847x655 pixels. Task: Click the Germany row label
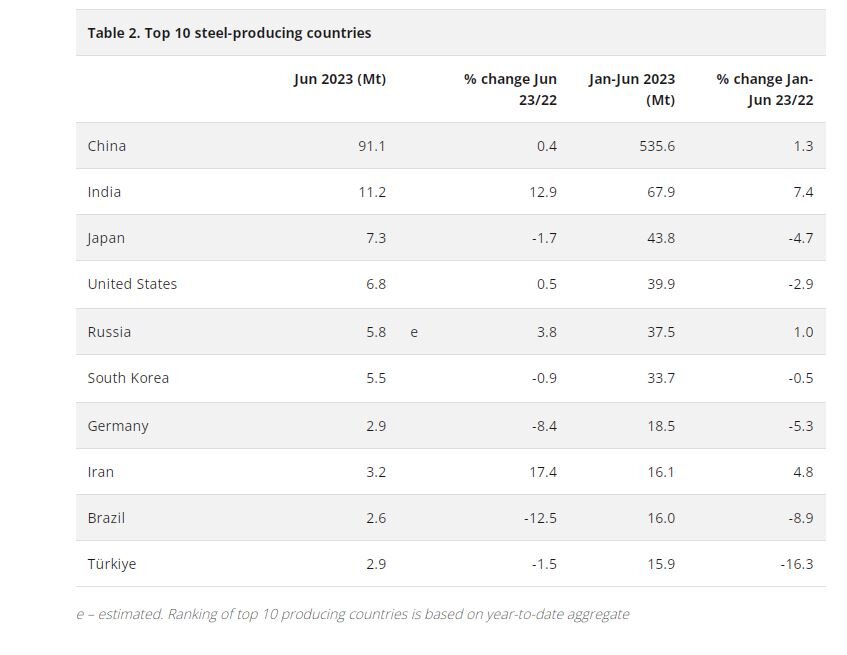[x=118, y=426]
